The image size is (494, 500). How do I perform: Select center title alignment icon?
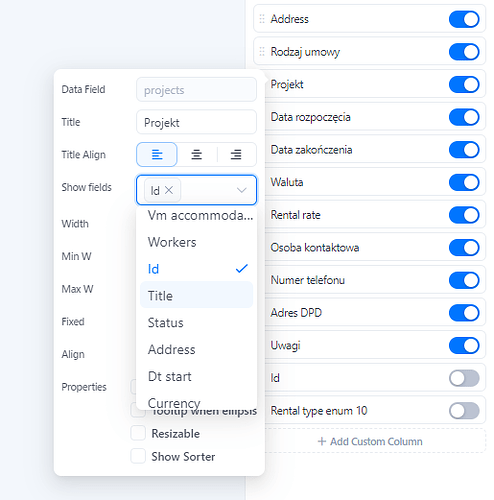(197, 155)
